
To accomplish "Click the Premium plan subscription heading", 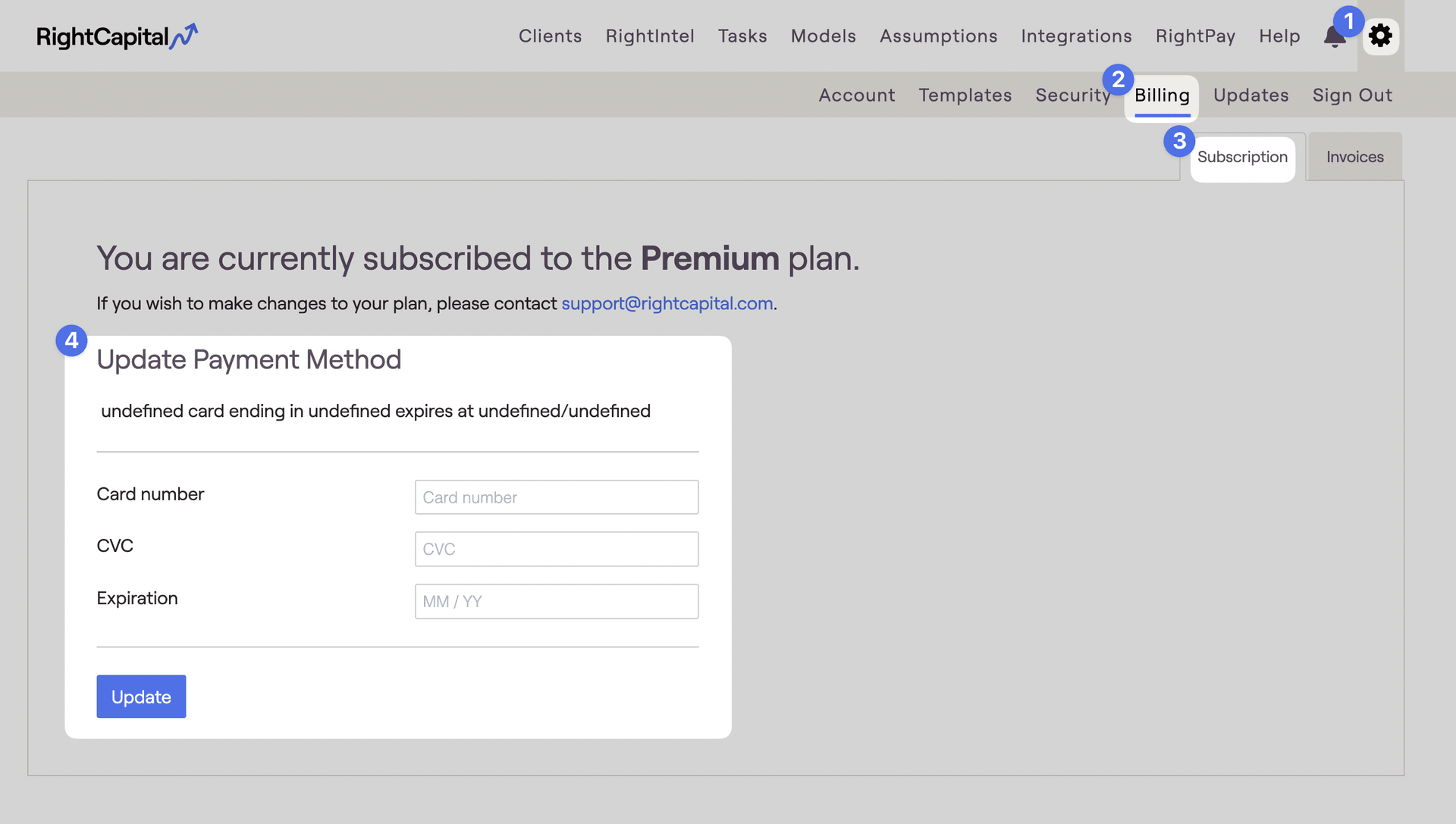I will [x=478, y=258].
